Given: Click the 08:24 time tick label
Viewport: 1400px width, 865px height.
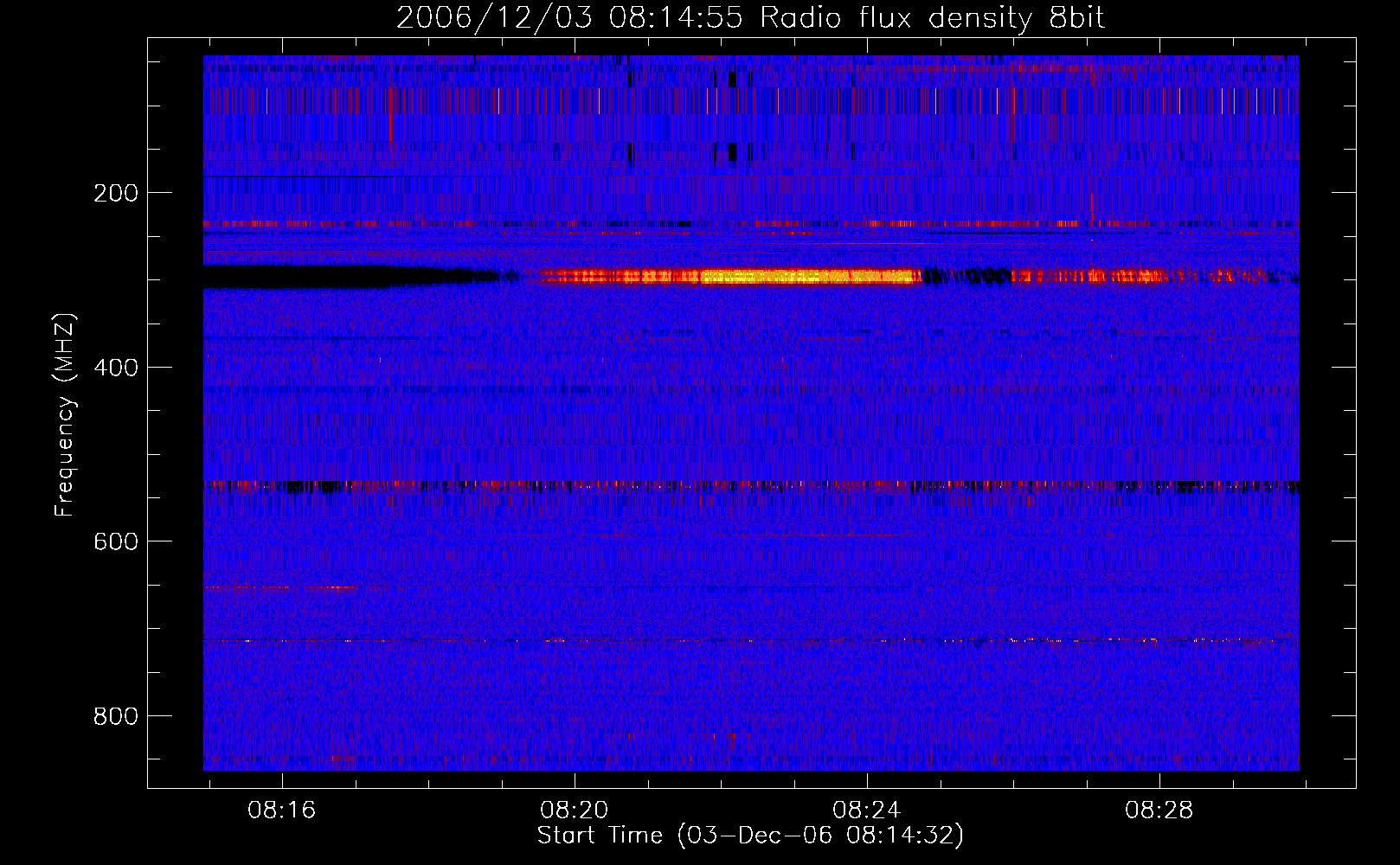Looking at the screenshot, I should (x=867, y=811).
